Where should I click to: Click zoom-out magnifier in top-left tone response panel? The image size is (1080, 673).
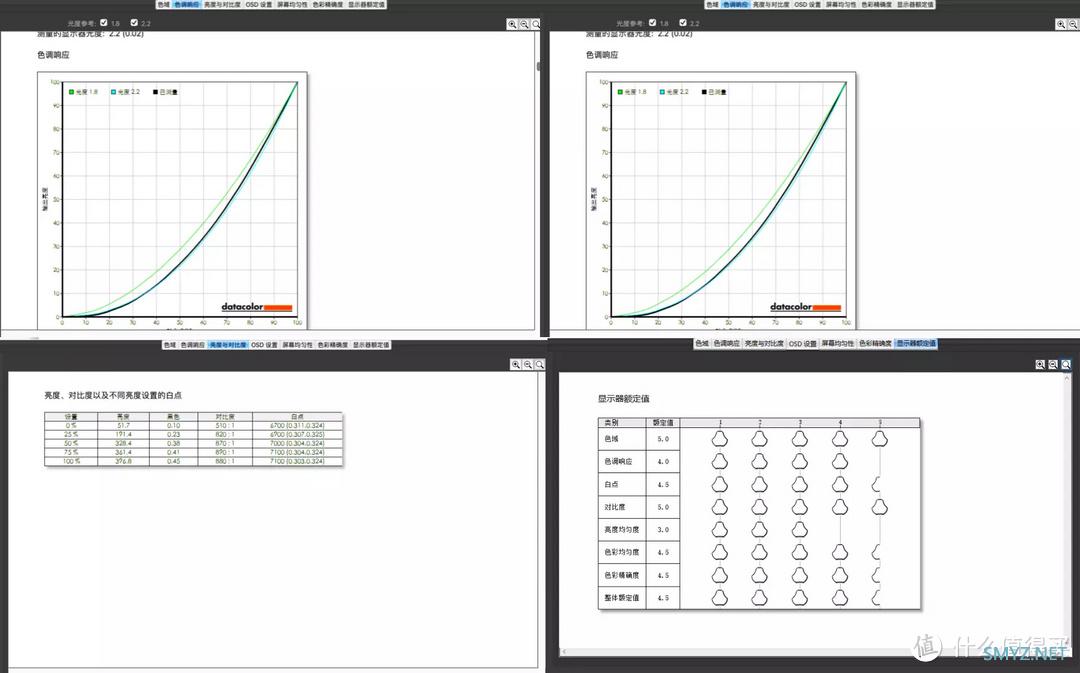(524, 24)
